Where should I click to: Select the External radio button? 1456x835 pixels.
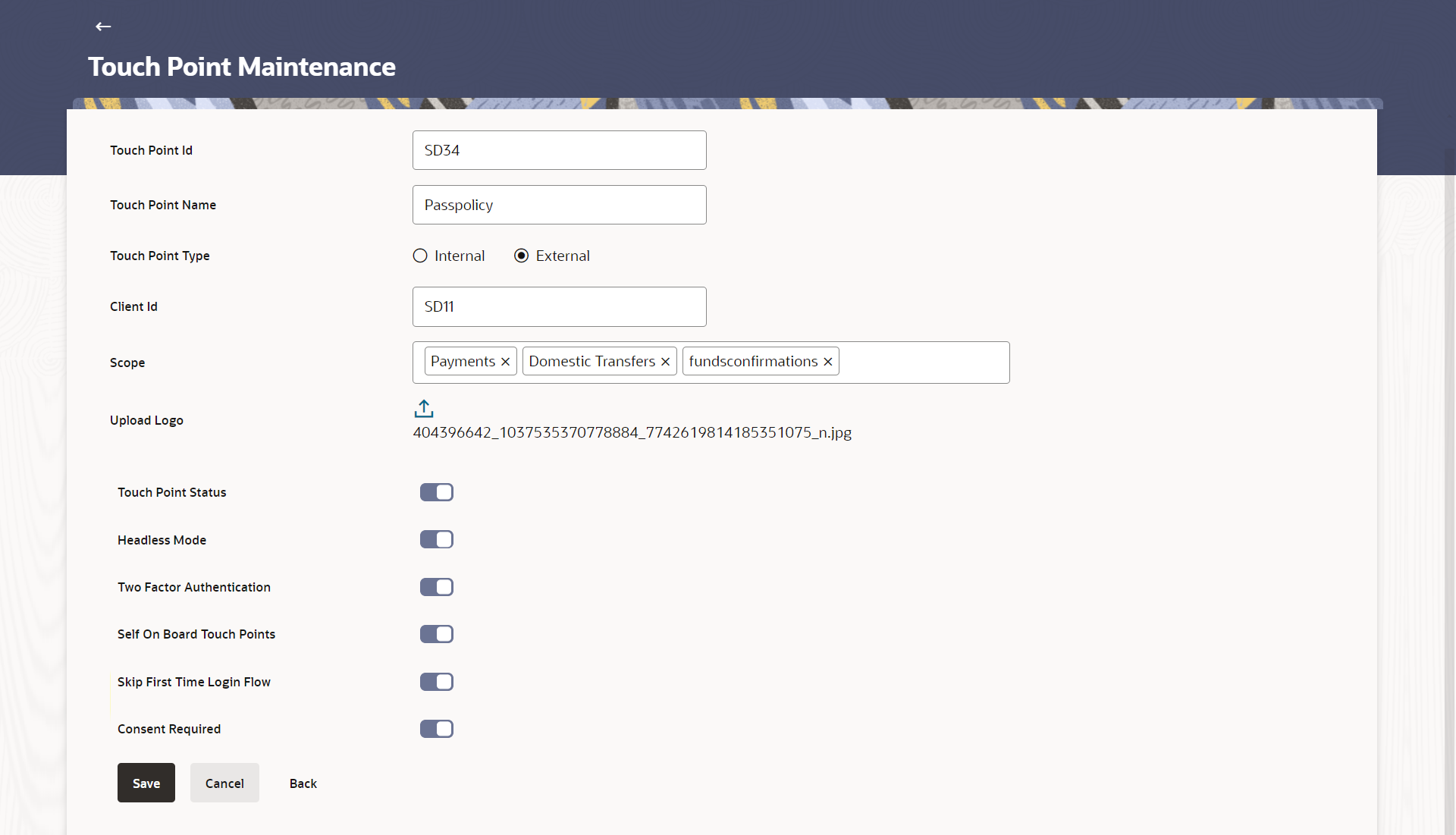coord(522,256)
